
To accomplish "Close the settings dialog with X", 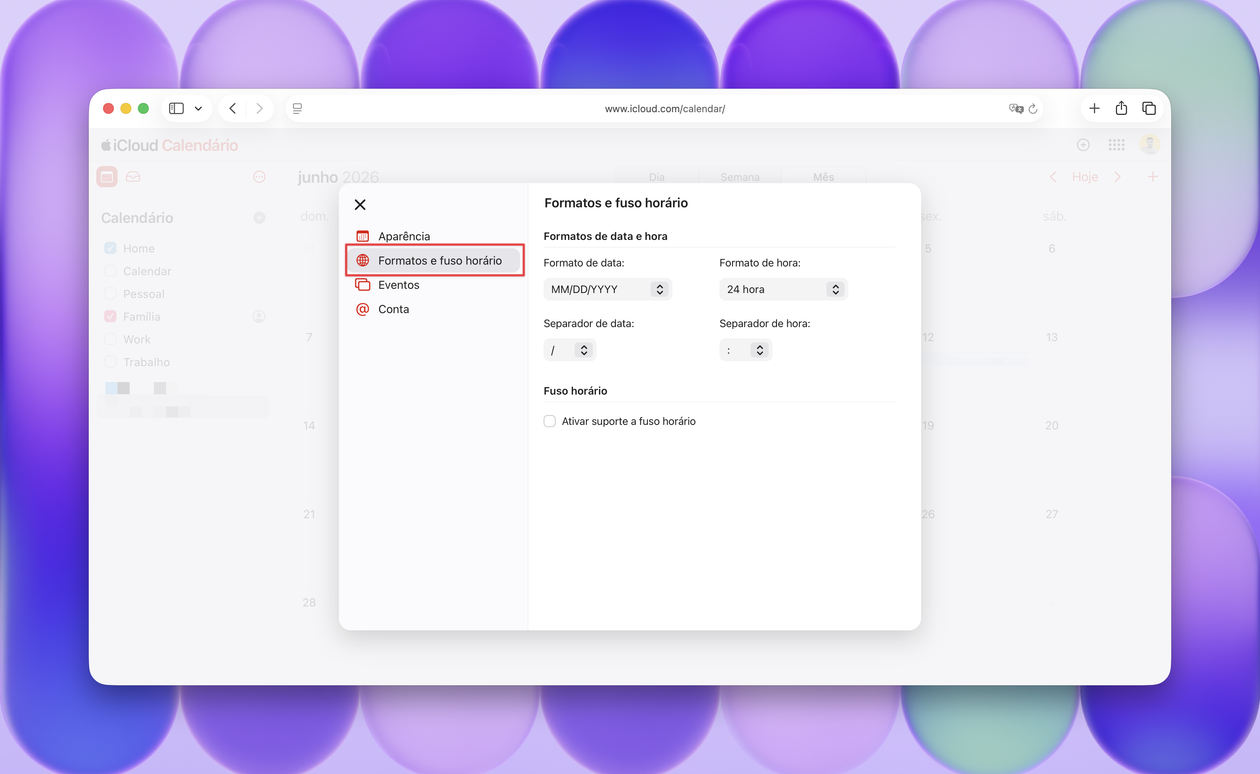I will (x=360, y=205).
